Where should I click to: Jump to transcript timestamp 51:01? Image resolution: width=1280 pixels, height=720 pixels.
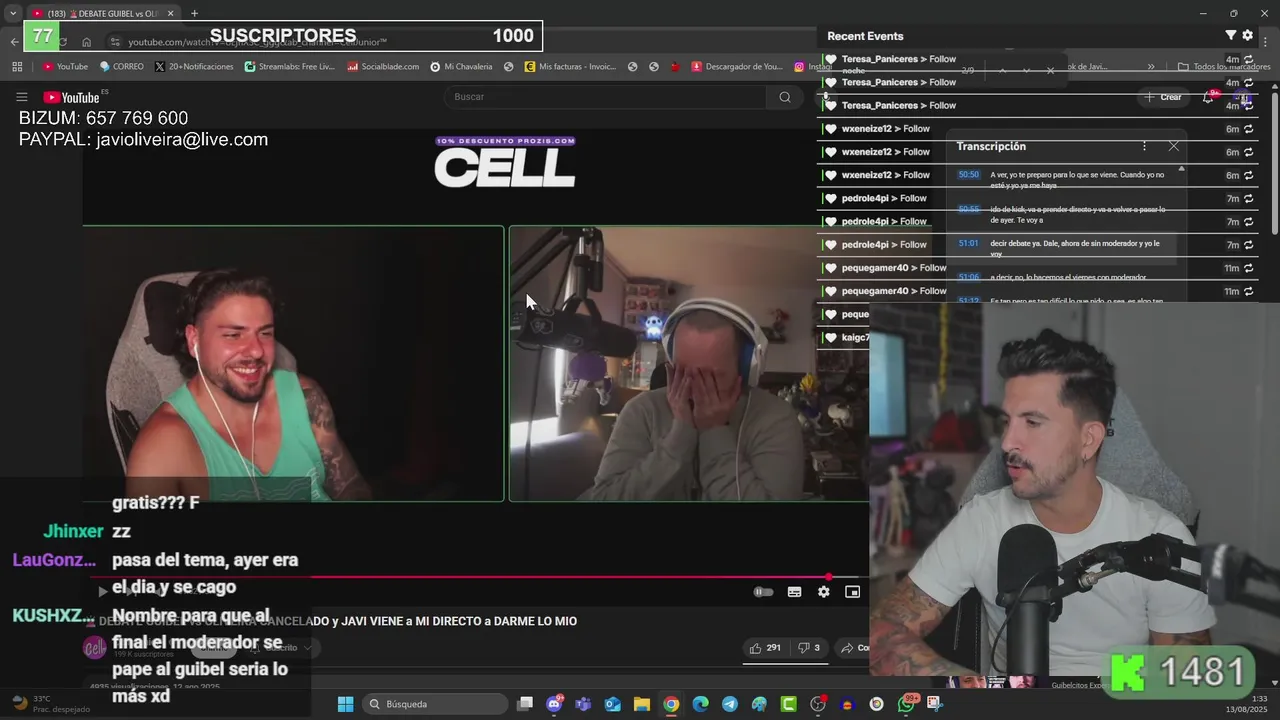click(x=968, y=243)
